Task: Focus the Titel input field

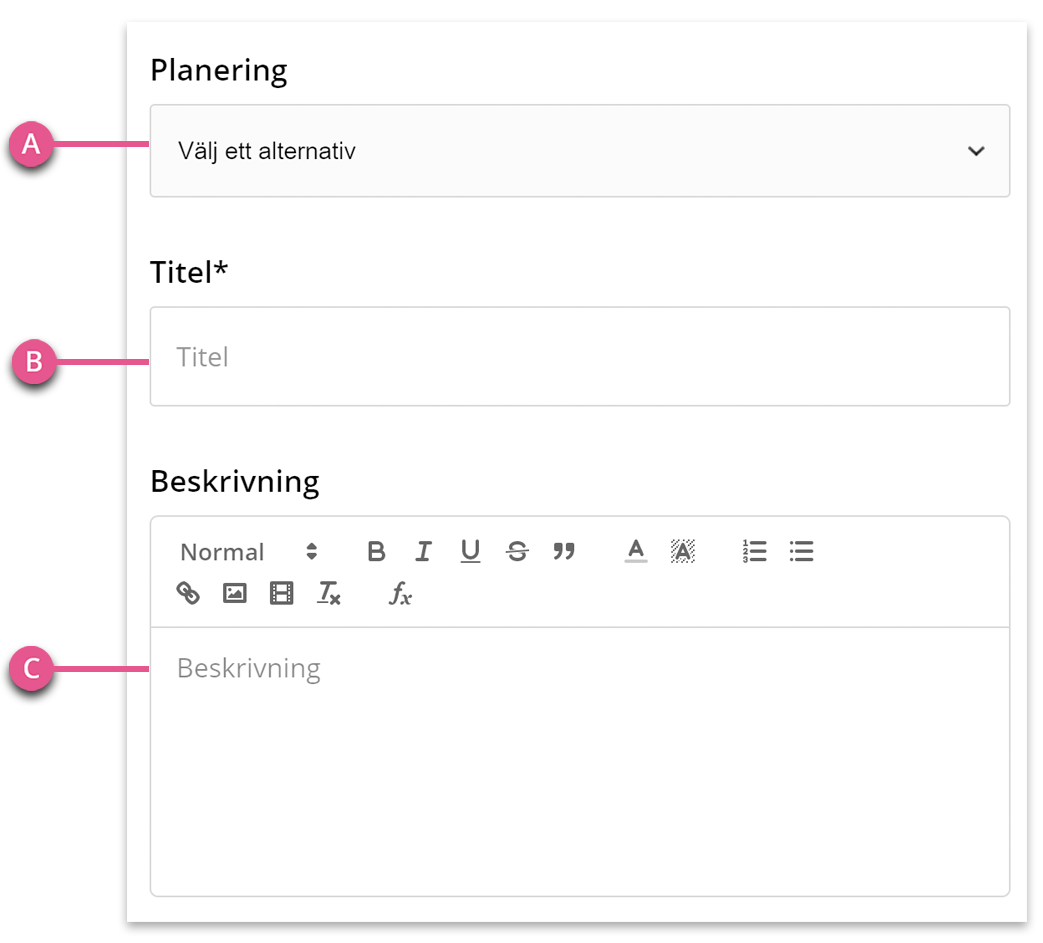Action: (580, 356)
